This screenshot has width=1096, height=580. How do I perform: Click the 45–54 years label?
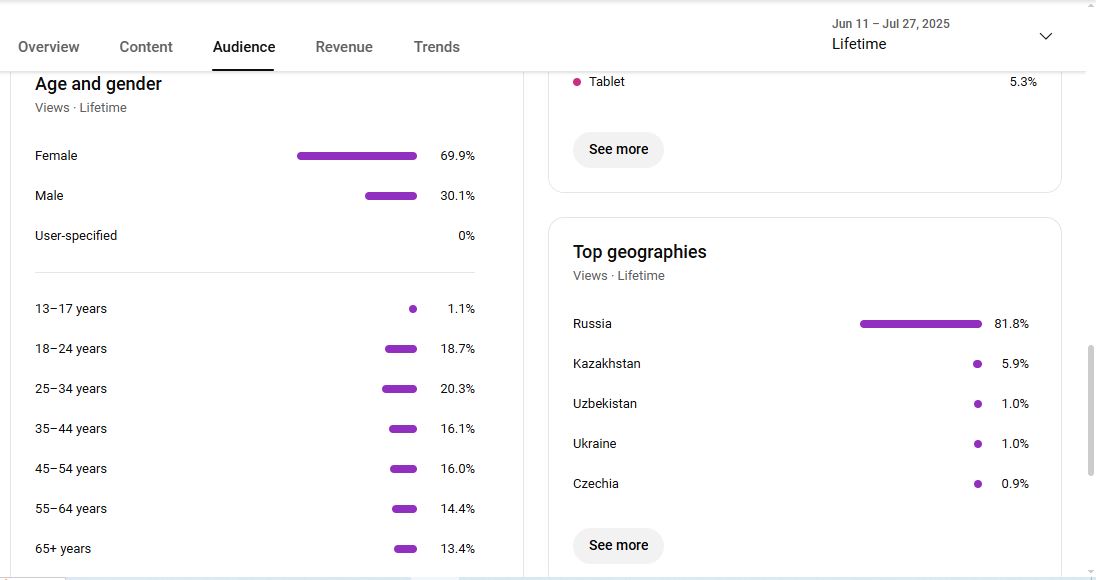[71, 469]
